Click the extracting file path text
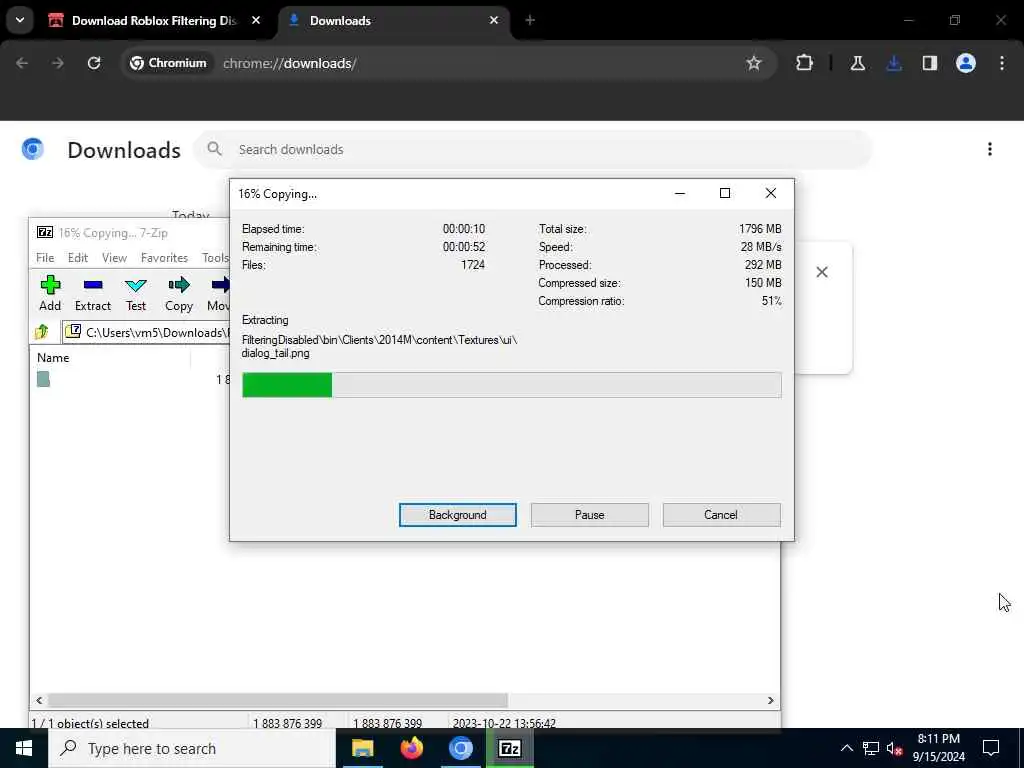This screenshot has width=1024, height=768. (379, 347)
